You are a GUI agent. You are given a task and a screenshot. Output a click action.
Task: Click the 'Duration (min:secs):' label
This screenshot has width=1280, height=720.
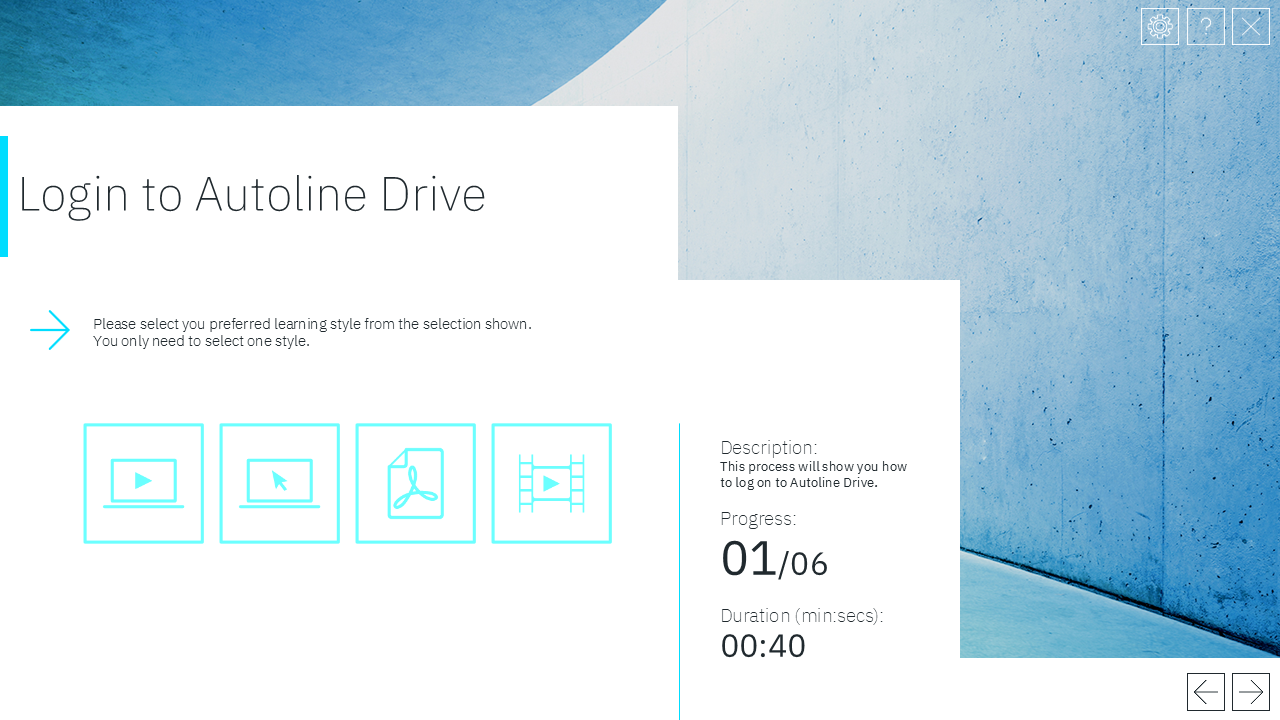(802, 615)
